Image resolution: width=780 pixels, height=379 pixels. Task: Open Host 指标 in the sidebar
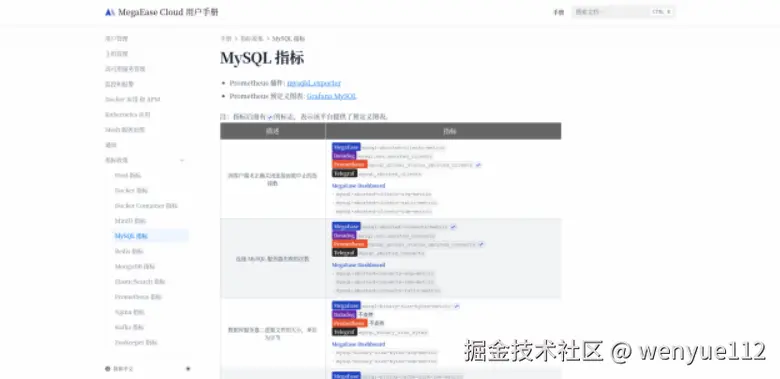click(x=128, y=176)
